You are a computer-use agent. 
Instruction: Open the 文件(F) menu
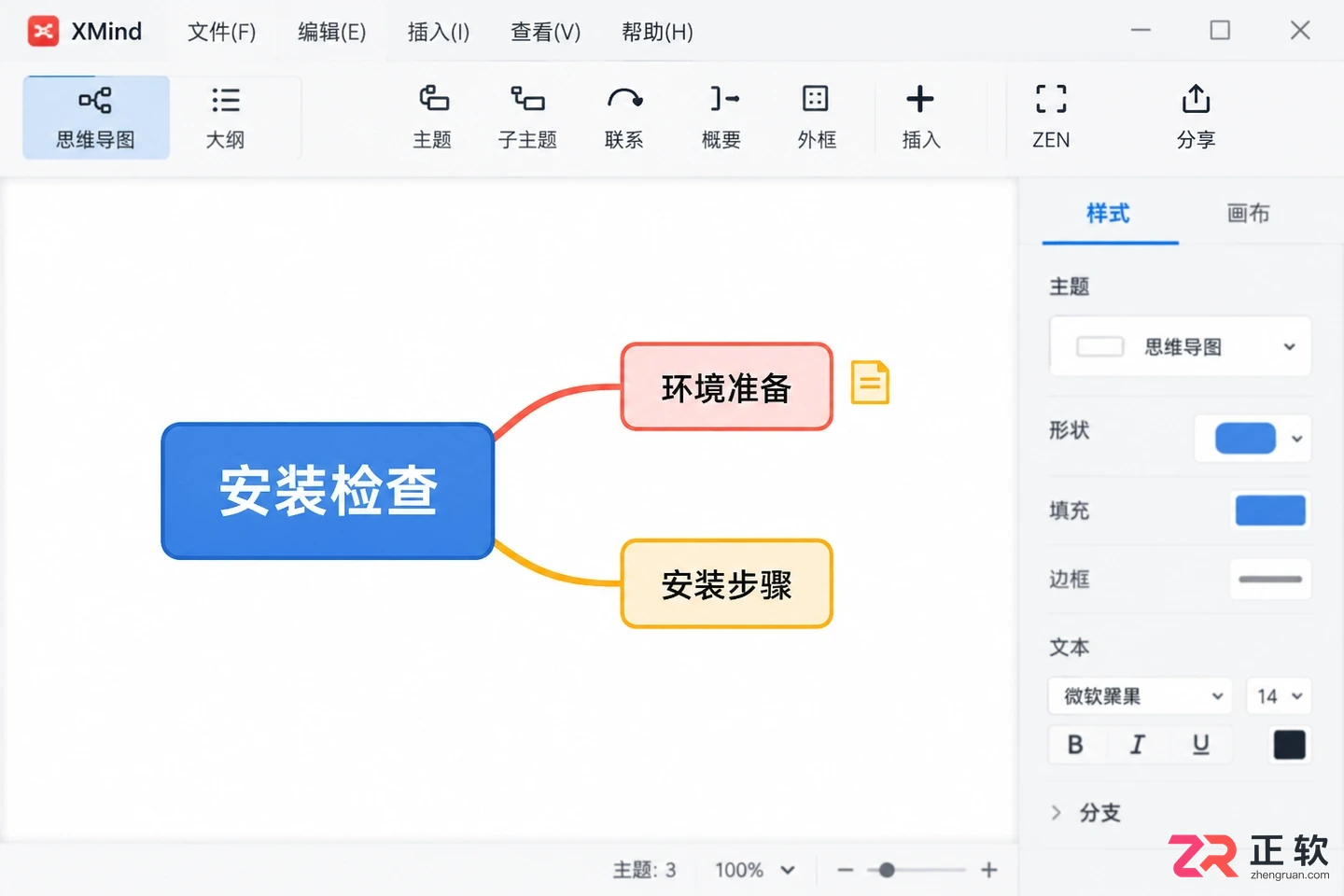tap(222, 32)
